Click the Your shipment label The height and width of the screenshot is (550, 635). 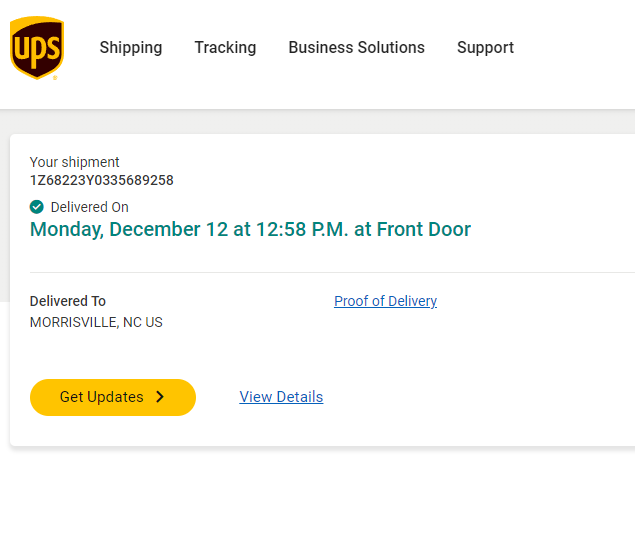(x=75, y=162)
